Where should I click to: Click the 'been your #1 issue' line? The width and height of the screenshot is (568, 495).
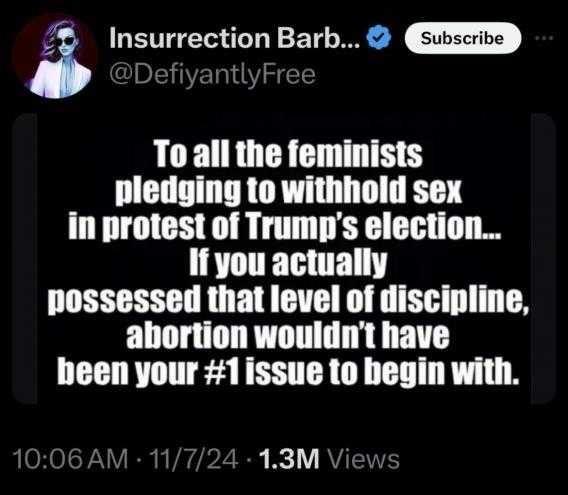click(x=288, y=371)
